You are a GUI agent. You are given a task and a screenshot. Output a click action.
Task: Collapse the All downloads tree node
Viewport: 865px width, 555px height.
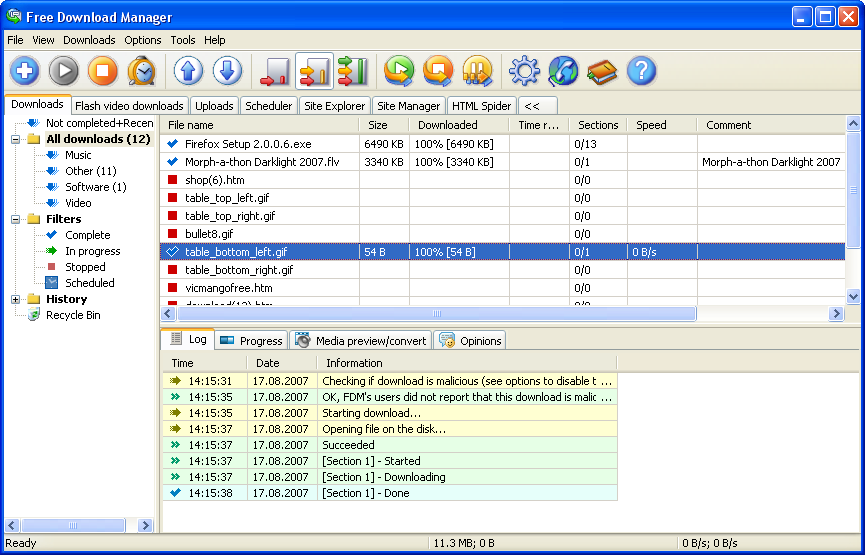click(17, 139)
